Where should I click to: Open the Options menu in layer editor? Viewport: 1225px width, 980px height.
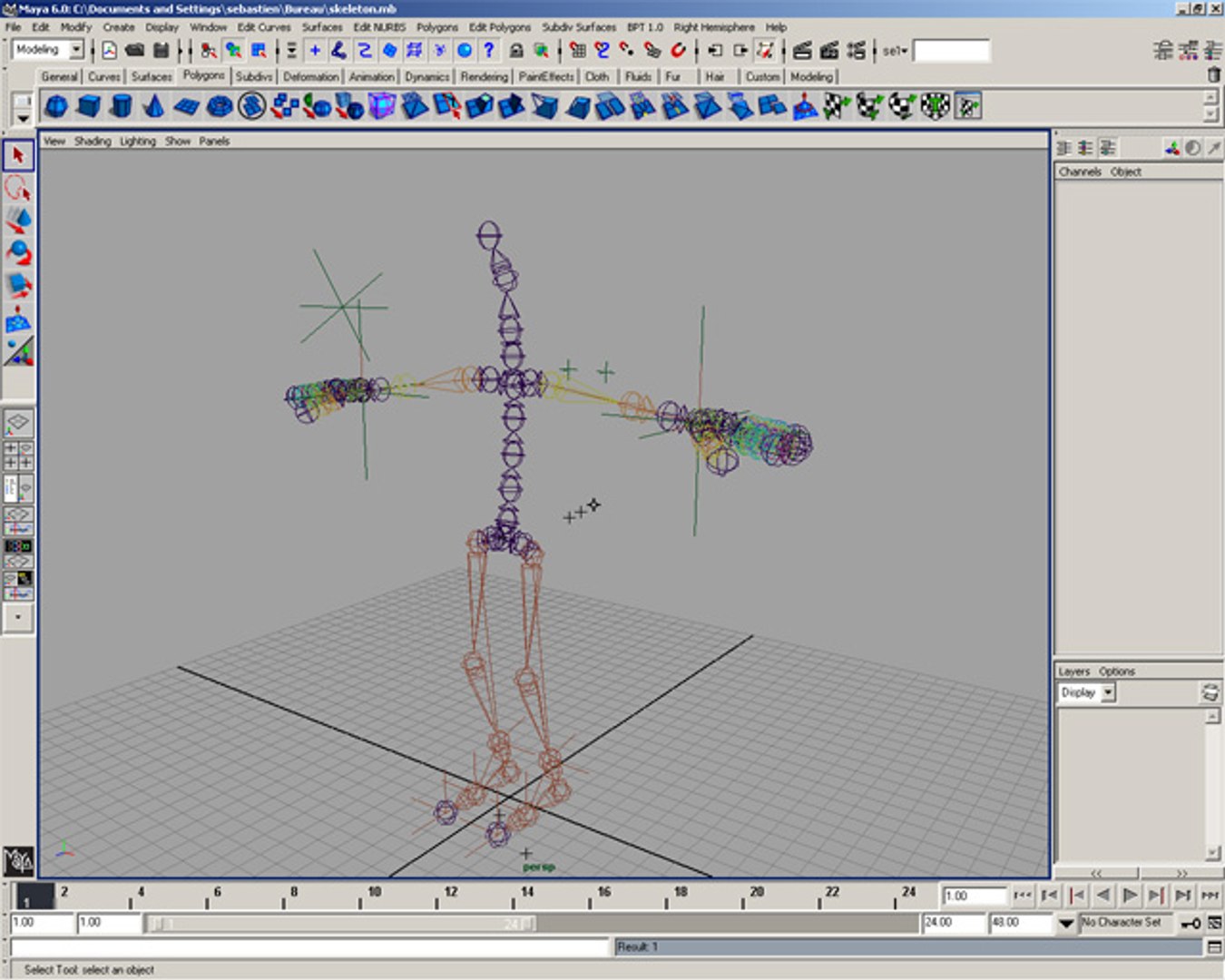point(1116,671)
